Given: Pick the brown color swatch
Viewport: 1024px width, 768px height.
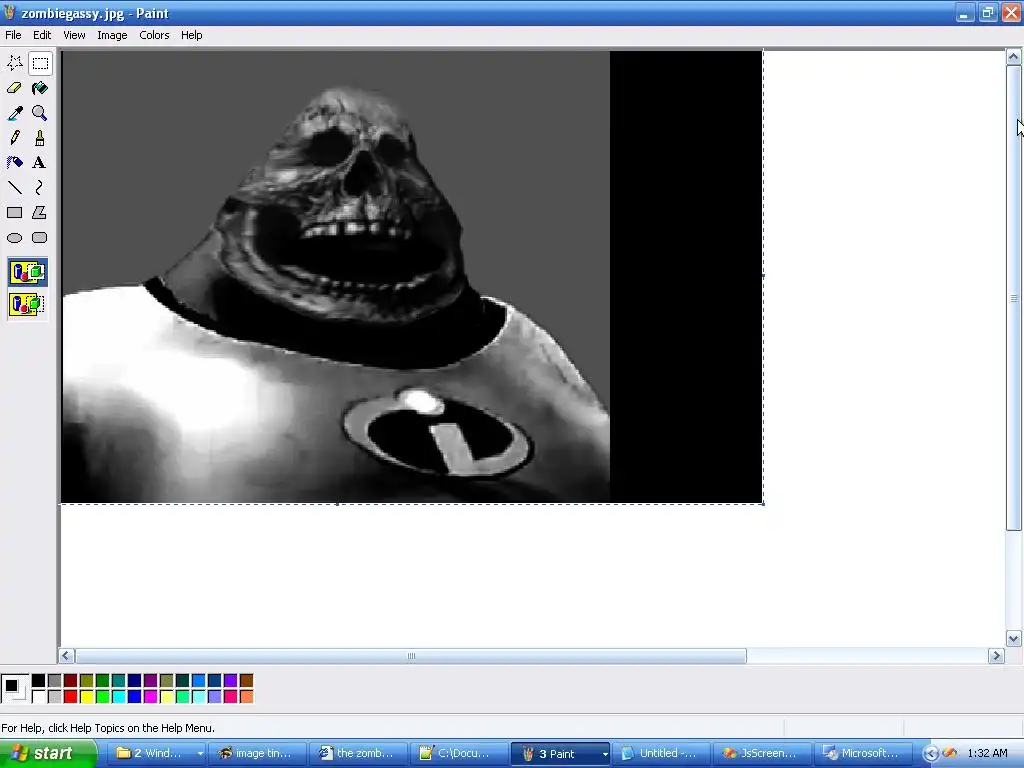Looking at the screenshot, I should coord(246,681).
